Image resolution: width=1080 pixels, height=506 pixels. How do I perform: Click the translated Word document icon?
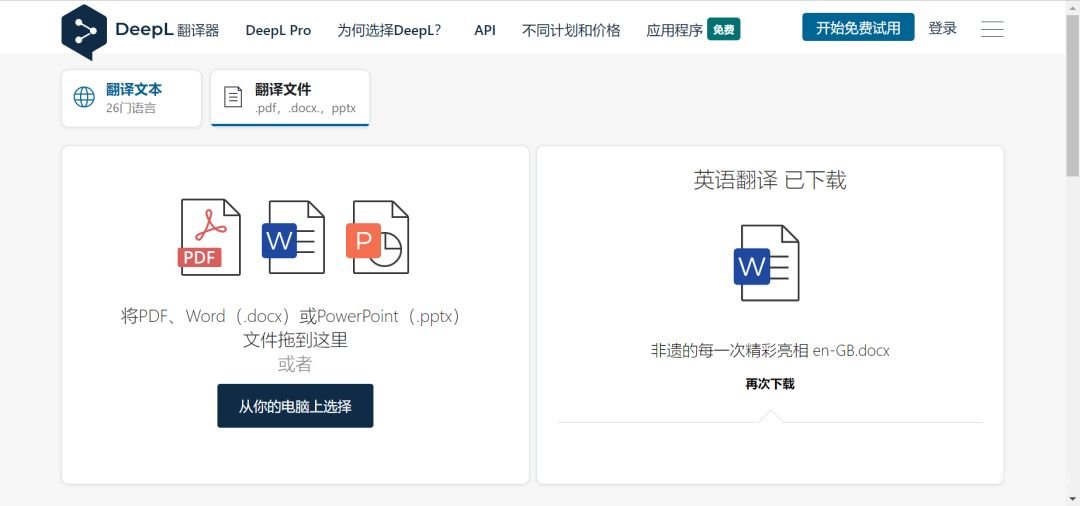click(x=767, y=263)
